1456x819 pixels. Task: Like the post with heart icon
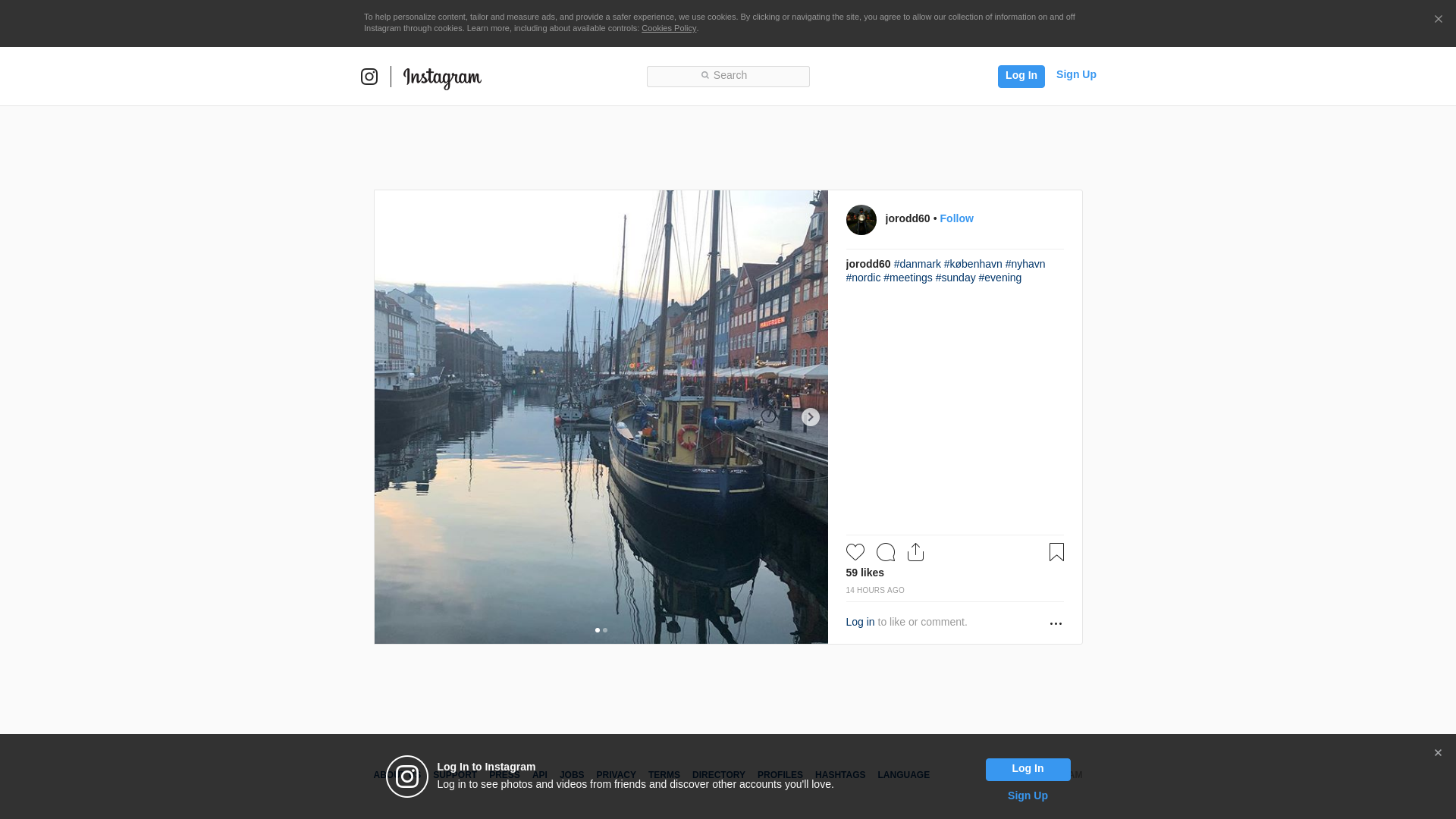coord(855,552)
